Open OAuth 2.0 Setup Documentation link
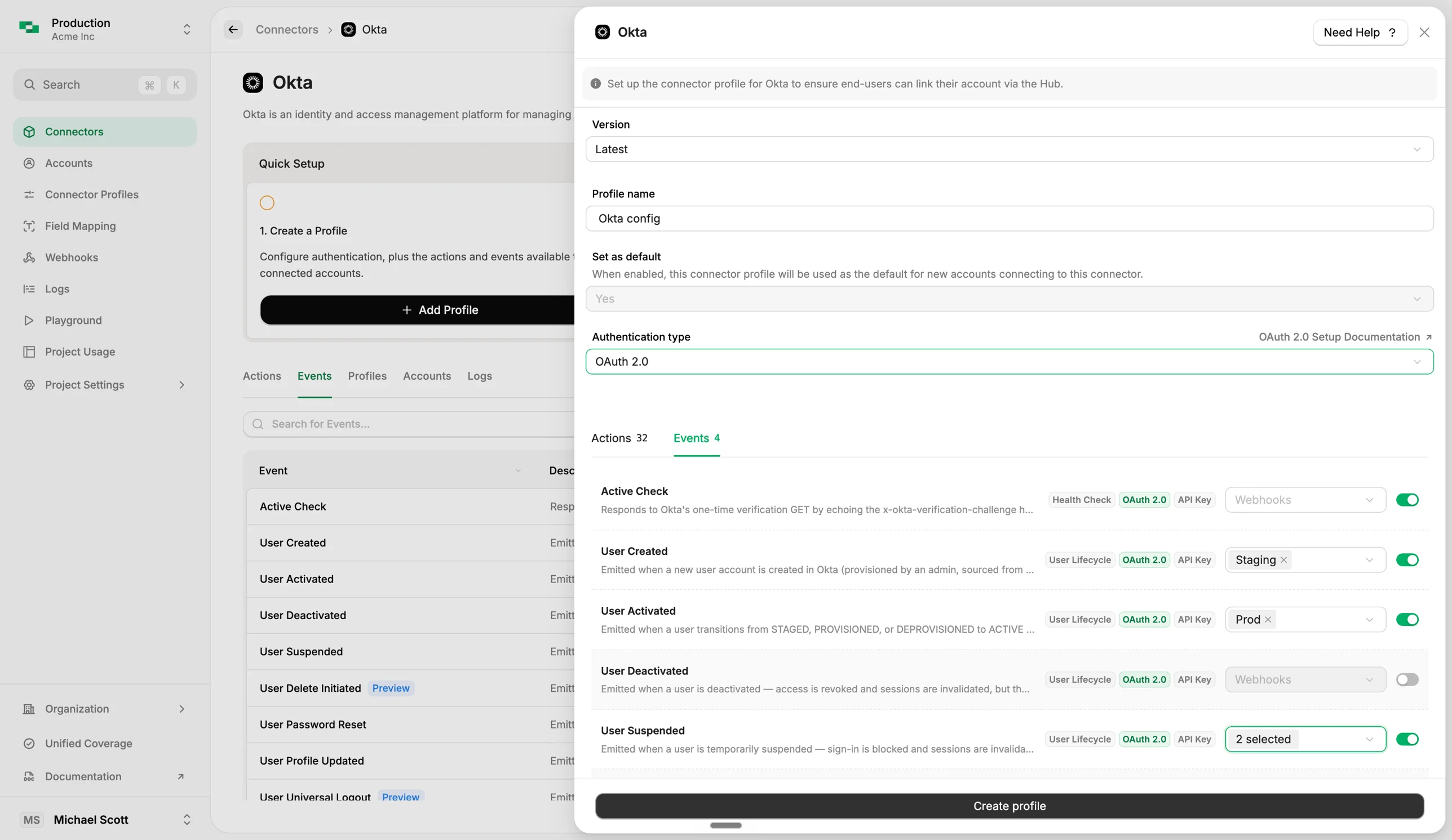This screenshot has width=1452, height=840. coord(1345,337)
